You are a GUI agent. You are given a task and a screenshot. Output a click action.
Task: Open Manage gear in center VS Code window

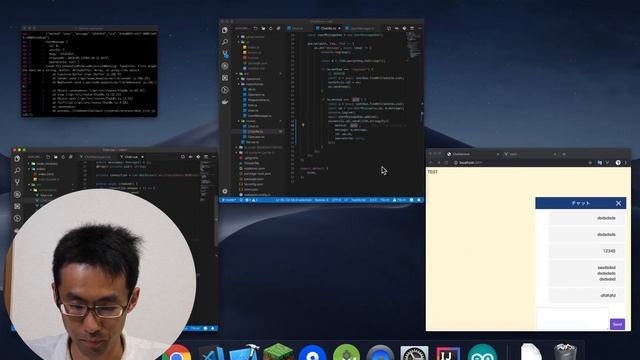(225, 191)
